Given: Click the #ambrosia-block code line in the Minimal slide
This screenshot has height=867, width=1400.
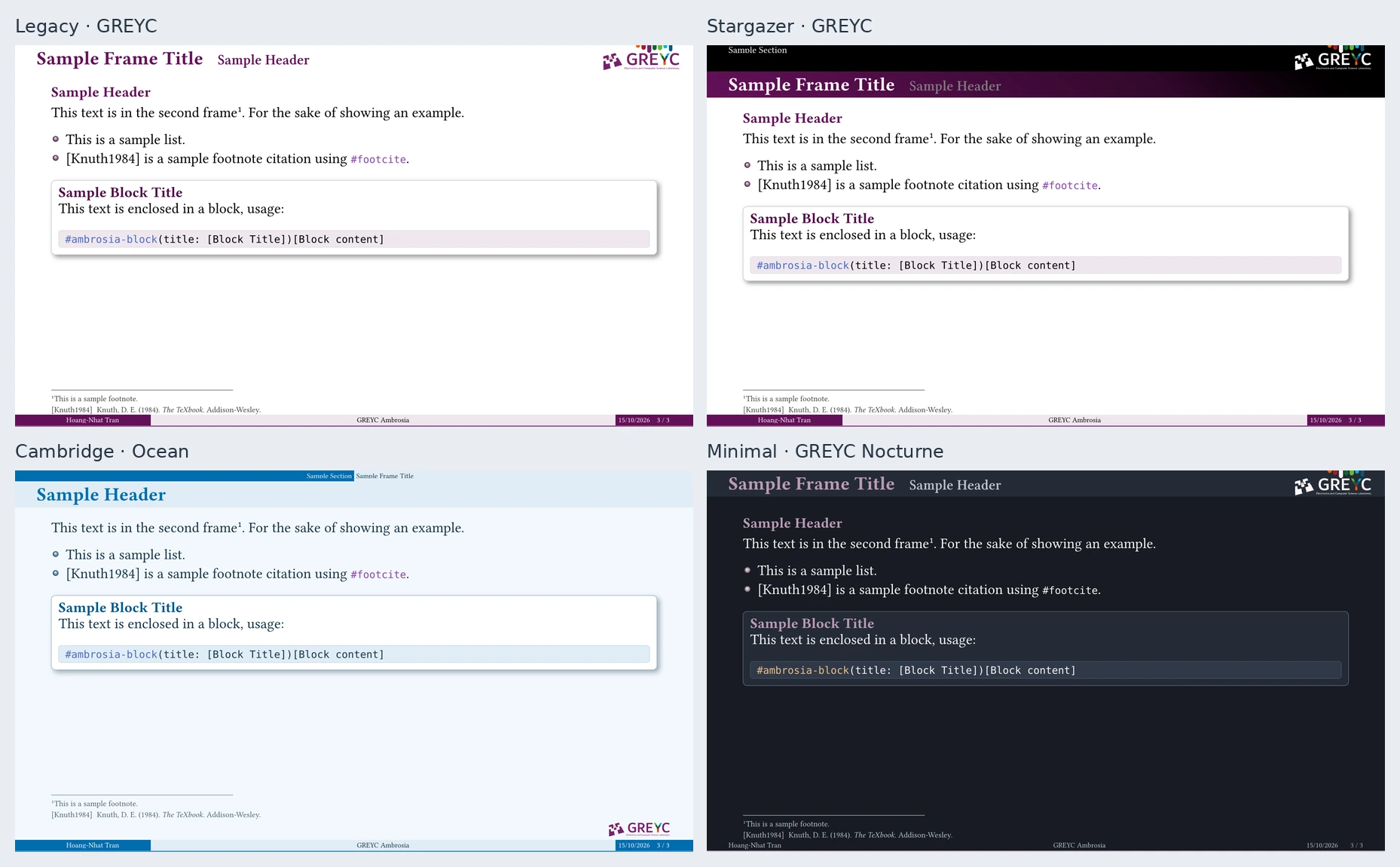Looking at the screenshot, I should (1046, 670).
